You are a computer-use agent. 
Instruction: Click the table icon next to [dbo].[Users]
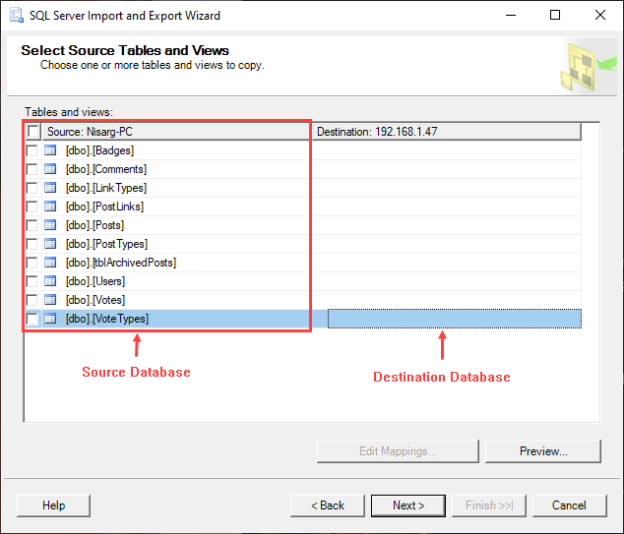click(x=50, y=281)
